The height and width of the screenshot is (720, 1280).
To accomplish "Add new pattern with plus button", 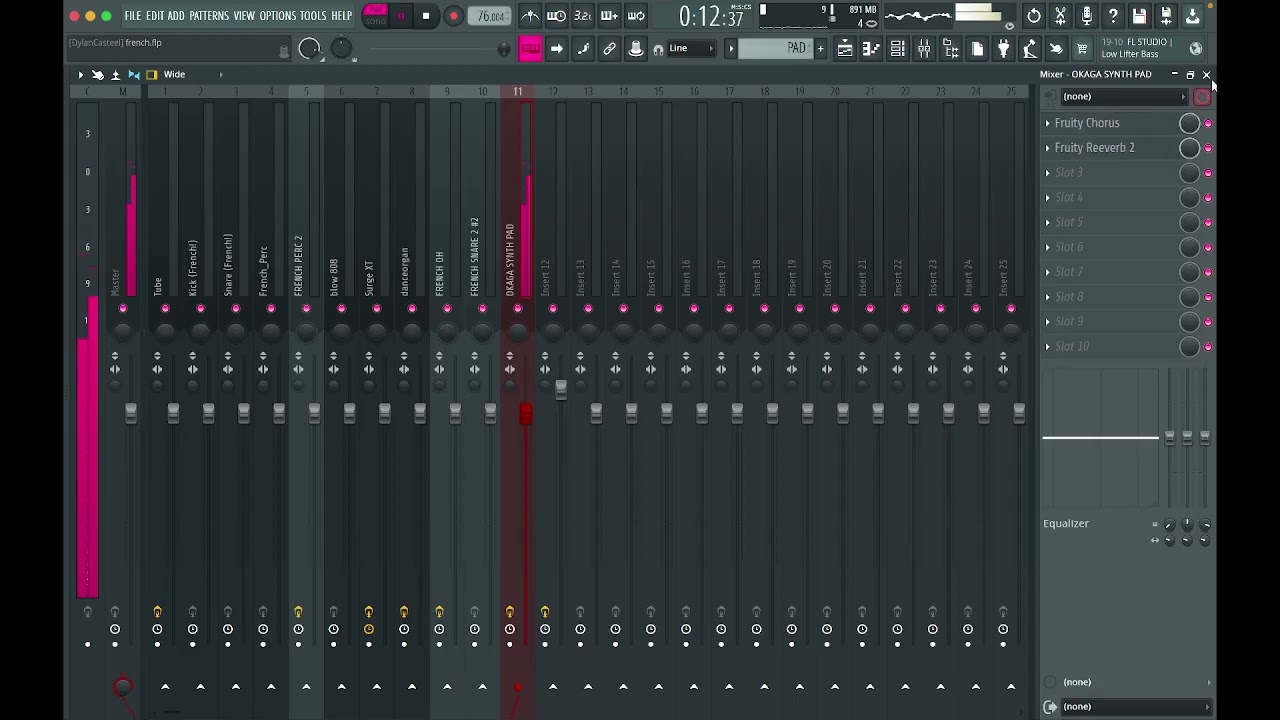I will 821,48.
